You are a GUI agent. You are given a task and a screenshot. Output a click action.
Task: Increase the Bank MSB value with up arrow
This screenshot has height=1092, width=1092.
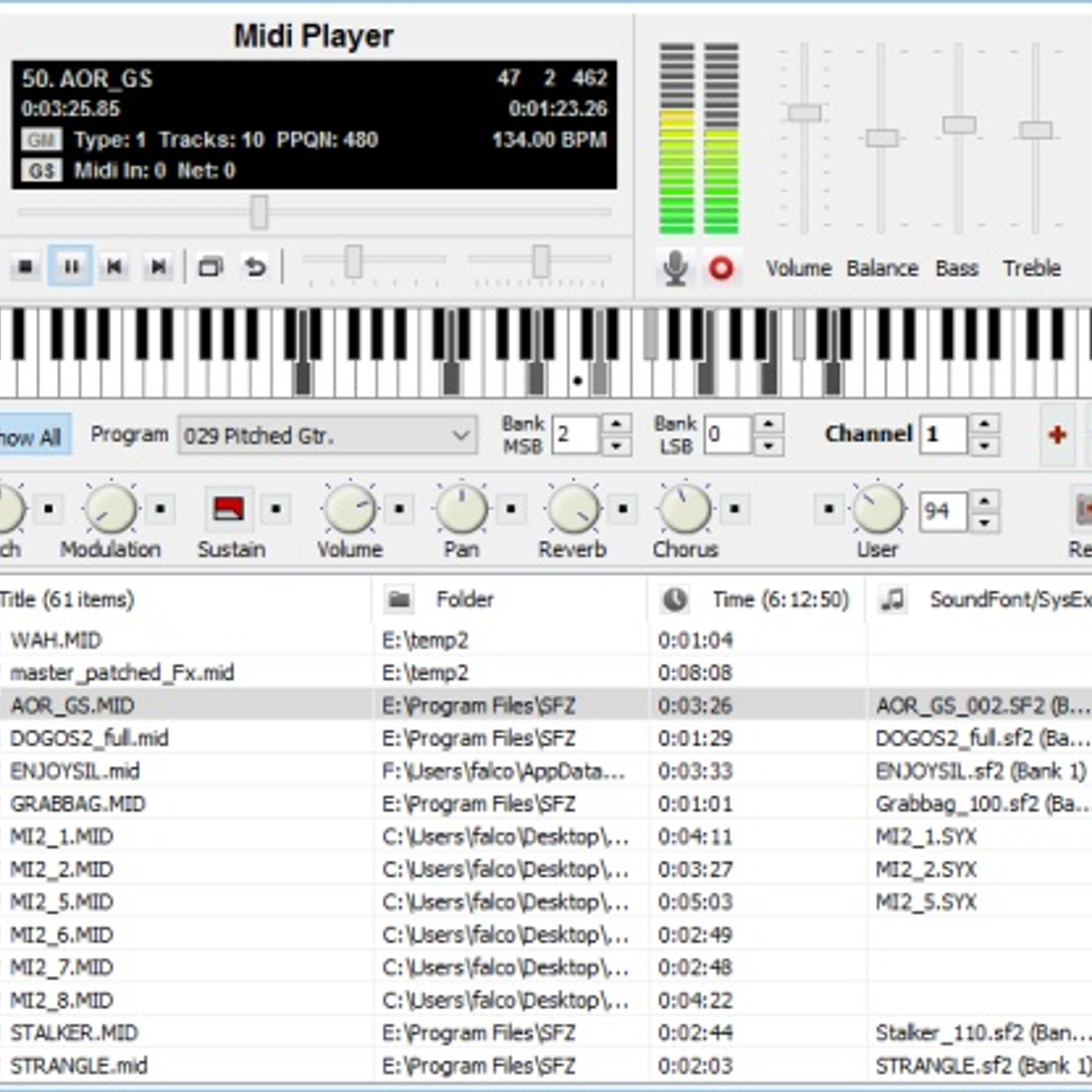point(617,424)
